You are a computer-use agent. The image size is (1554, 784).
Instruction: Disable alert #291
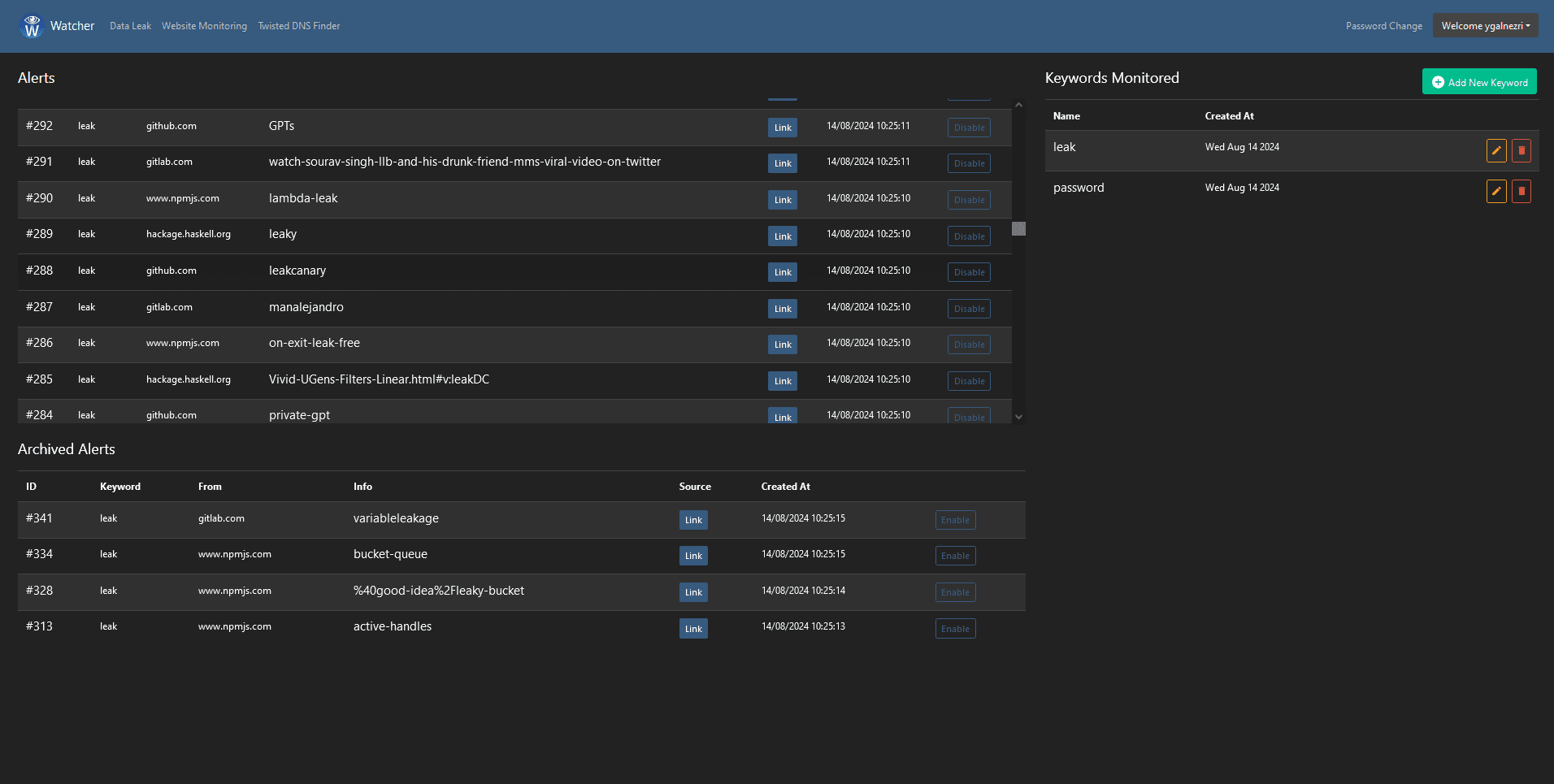969,163
